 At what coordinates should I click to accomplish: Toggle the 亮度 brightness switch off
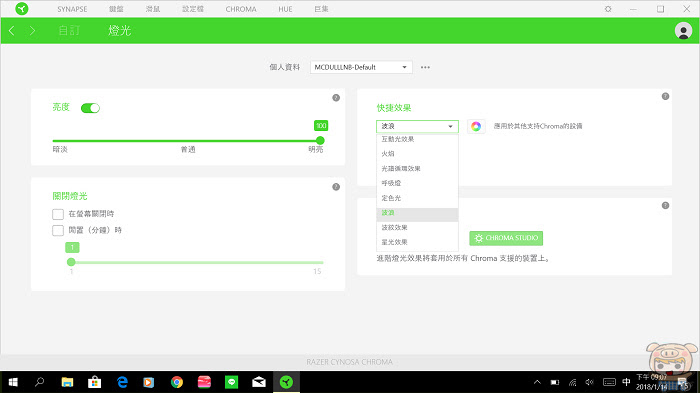click(x=90, y=108)
